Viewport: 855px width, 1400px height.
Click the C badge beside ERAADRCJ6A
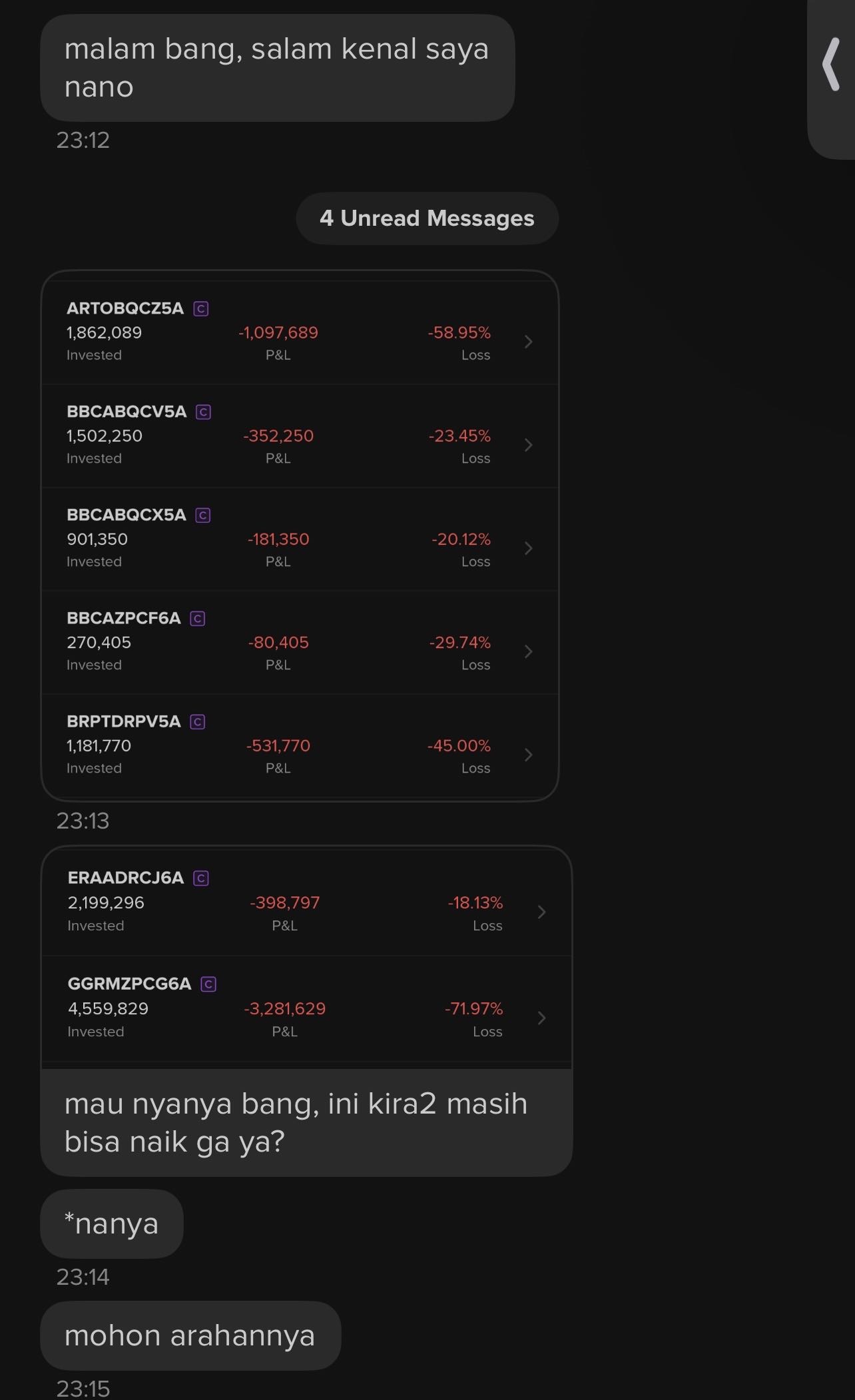(201, 878)
